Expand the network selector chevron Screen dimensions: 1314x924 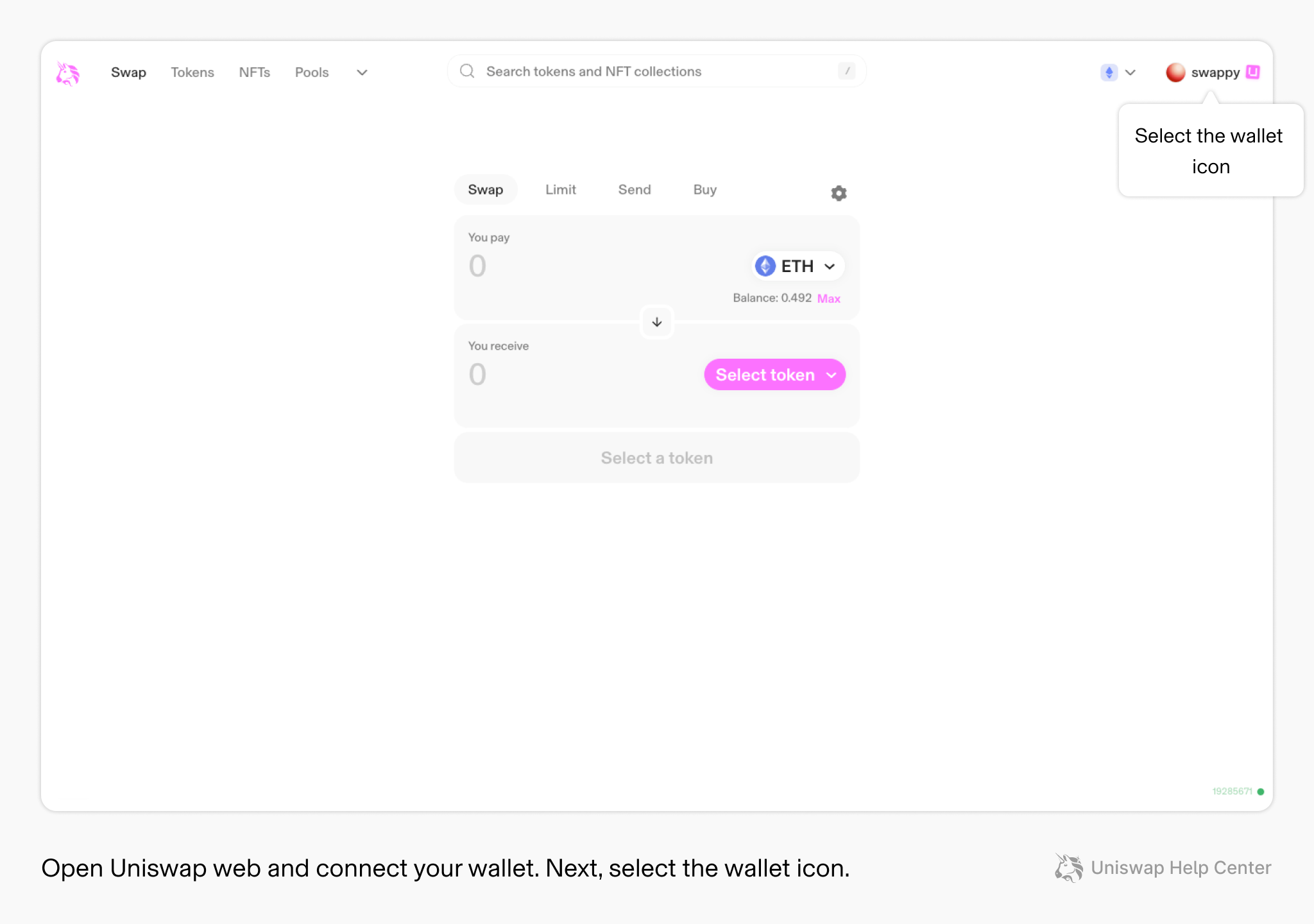pos(1131,73)
